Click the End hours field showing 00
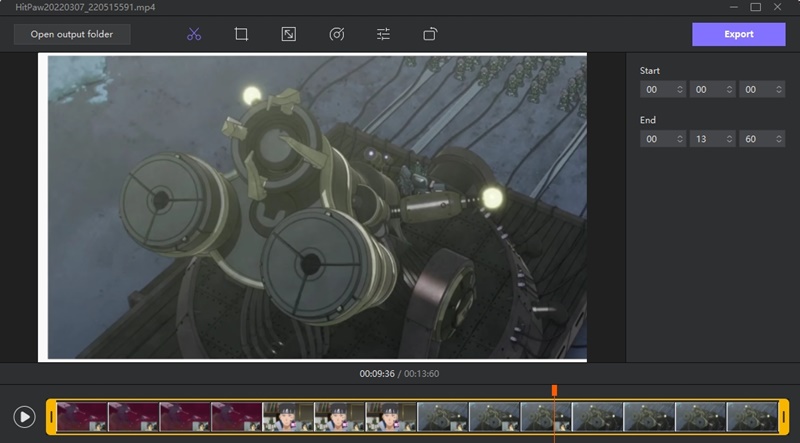Screen dimensions: 800x443 pos(658,139)
